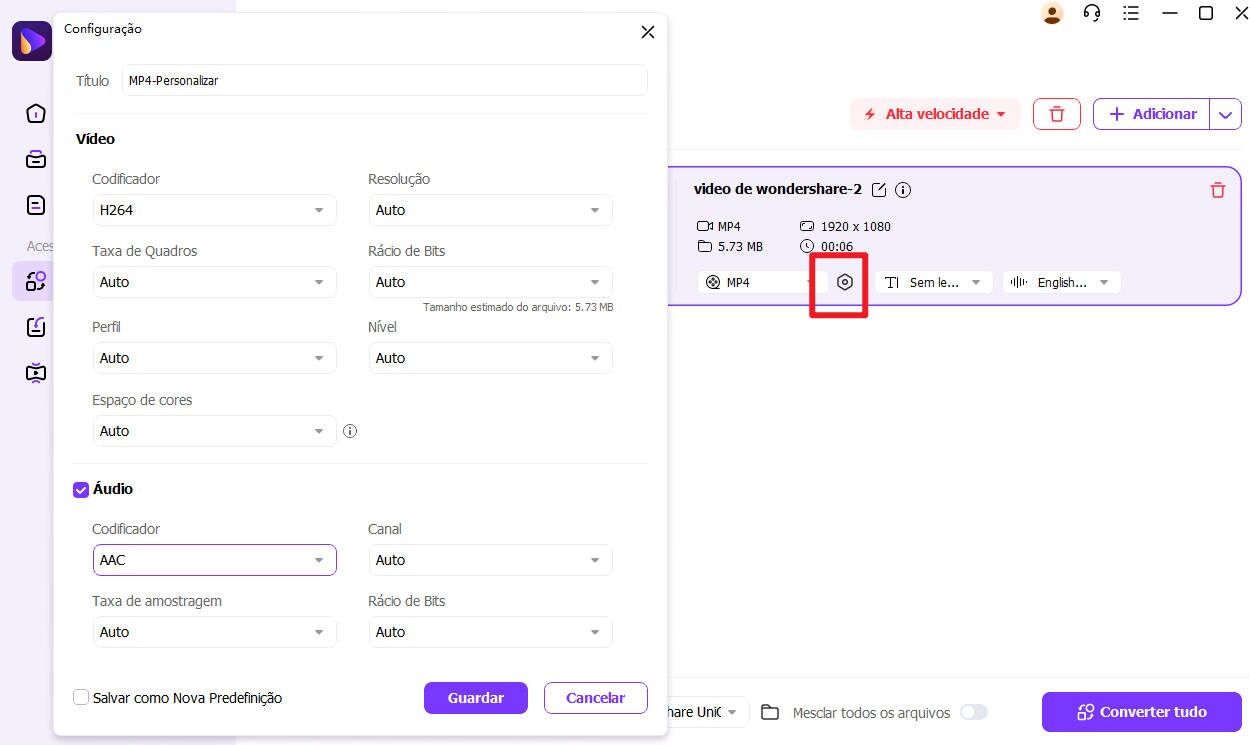Show info for video de wondershare-2
The width and height of the screenshot is (1250, 745).
click(x=903, y=190)
